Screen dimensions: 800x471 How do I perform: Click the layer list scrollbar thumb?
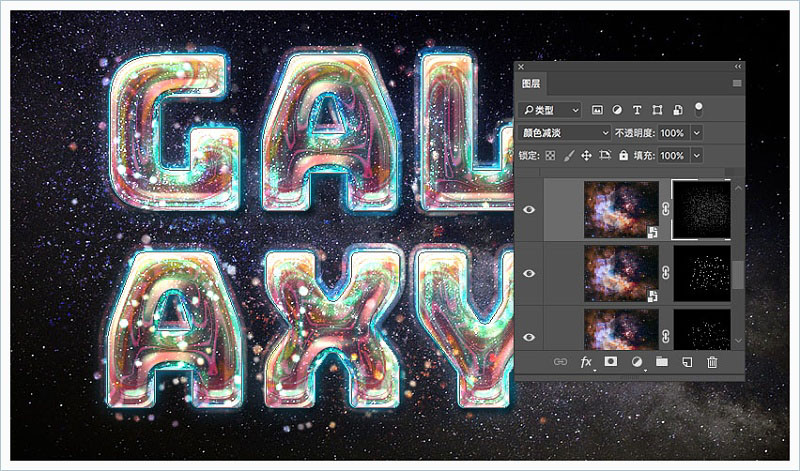click(x=738, y=275)
